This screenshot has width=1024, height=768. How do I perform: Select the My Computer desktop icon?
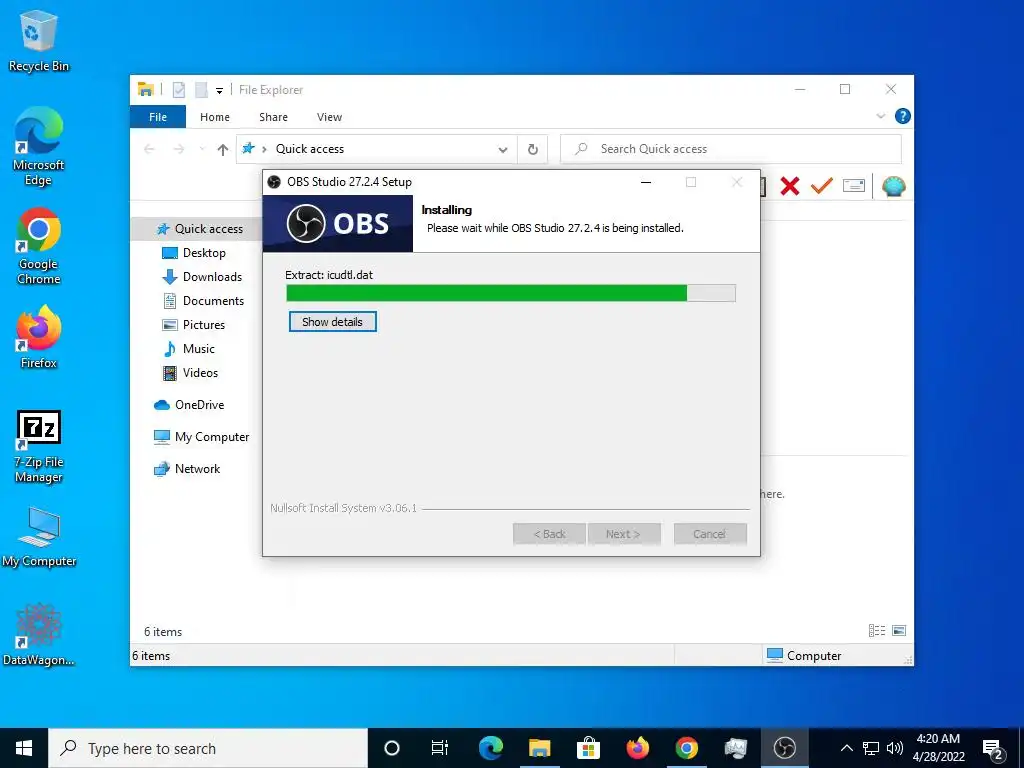[x=39, y=537]
